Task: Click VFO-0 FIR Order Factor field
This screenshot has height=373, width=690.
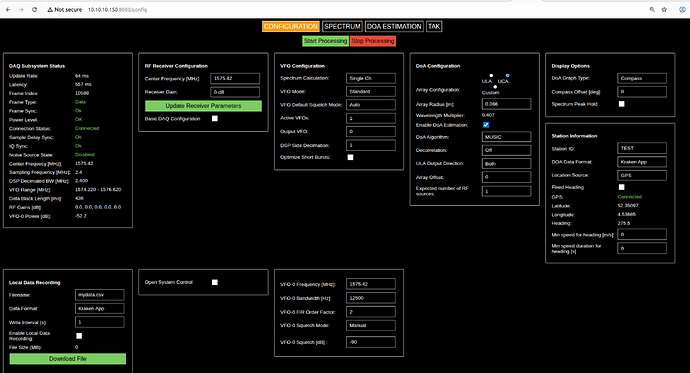Action: tap(371, 312)
